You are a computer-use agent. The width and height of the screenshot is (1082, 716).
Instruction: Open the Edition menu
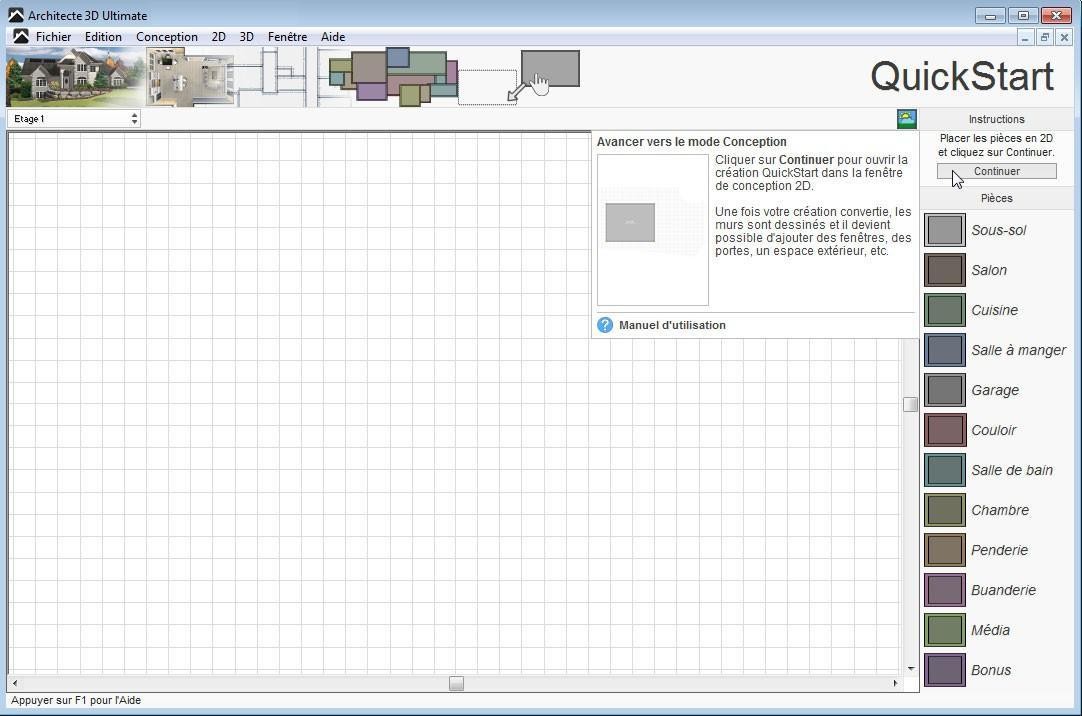coord(104,37)
